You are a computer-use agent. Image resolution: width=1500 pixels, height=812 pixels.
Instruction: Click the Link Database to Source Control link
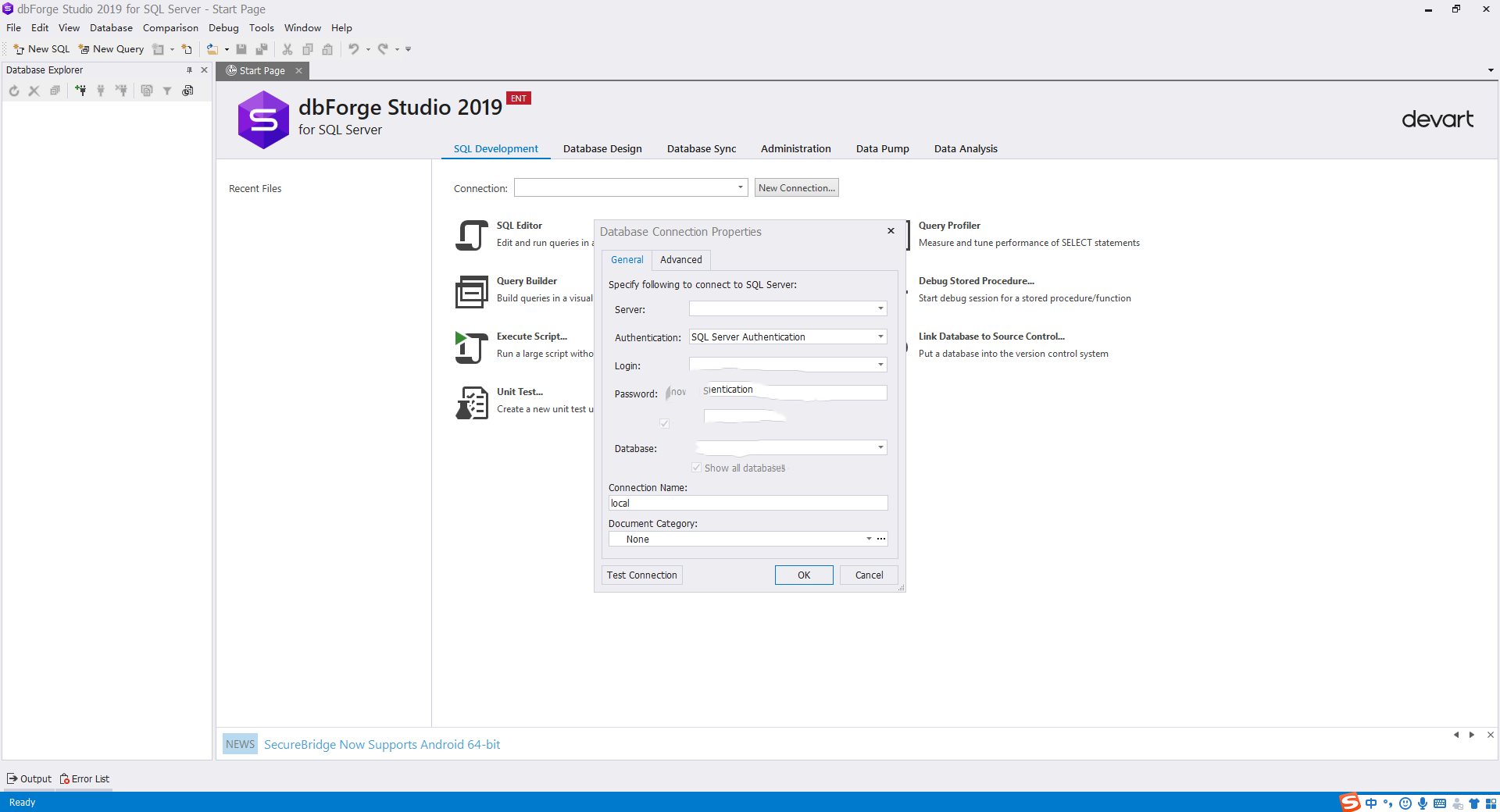click(x=991, y=337)
